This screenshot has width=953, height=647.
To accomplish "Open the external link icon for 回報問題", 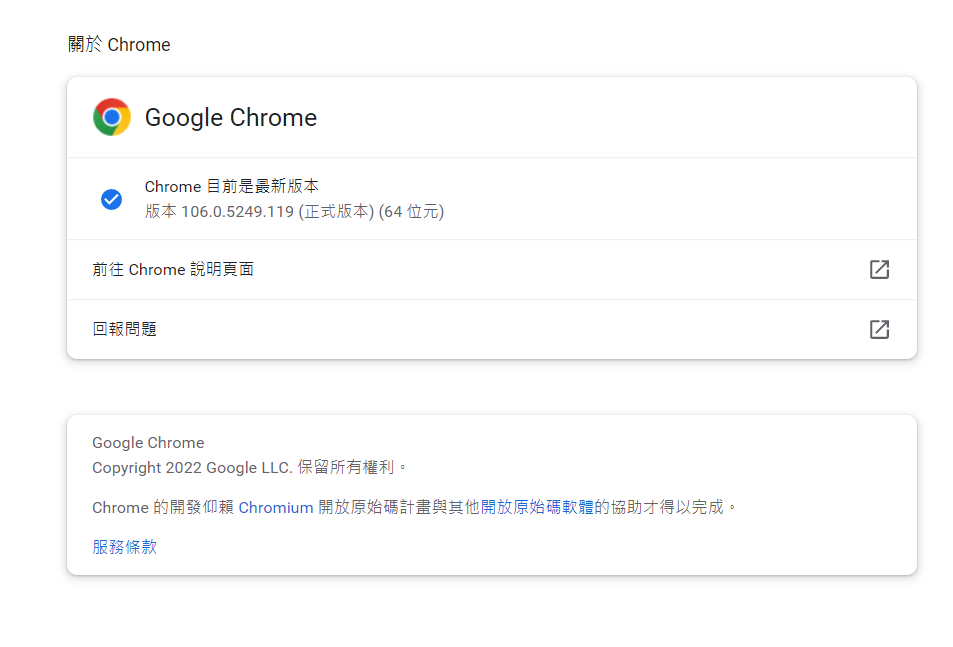I will pyautogui.click(x=879, y=329).
